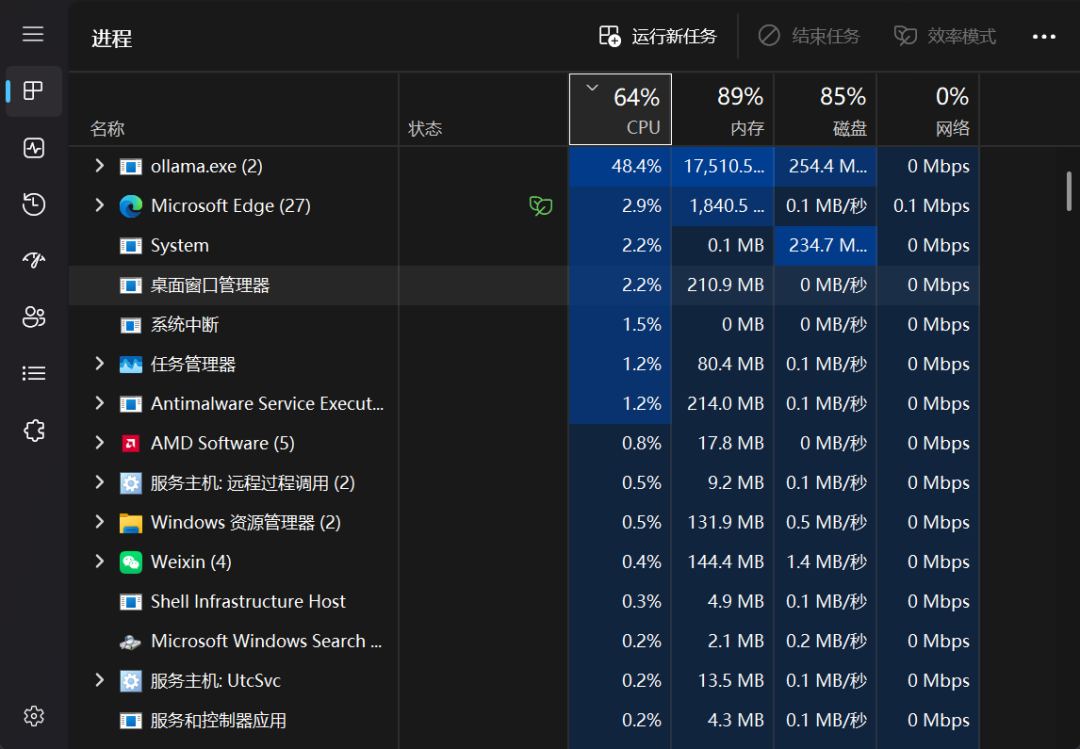Click the 名称 column header
This screenshot has height=749, width=1080.
tap(108, 129)
